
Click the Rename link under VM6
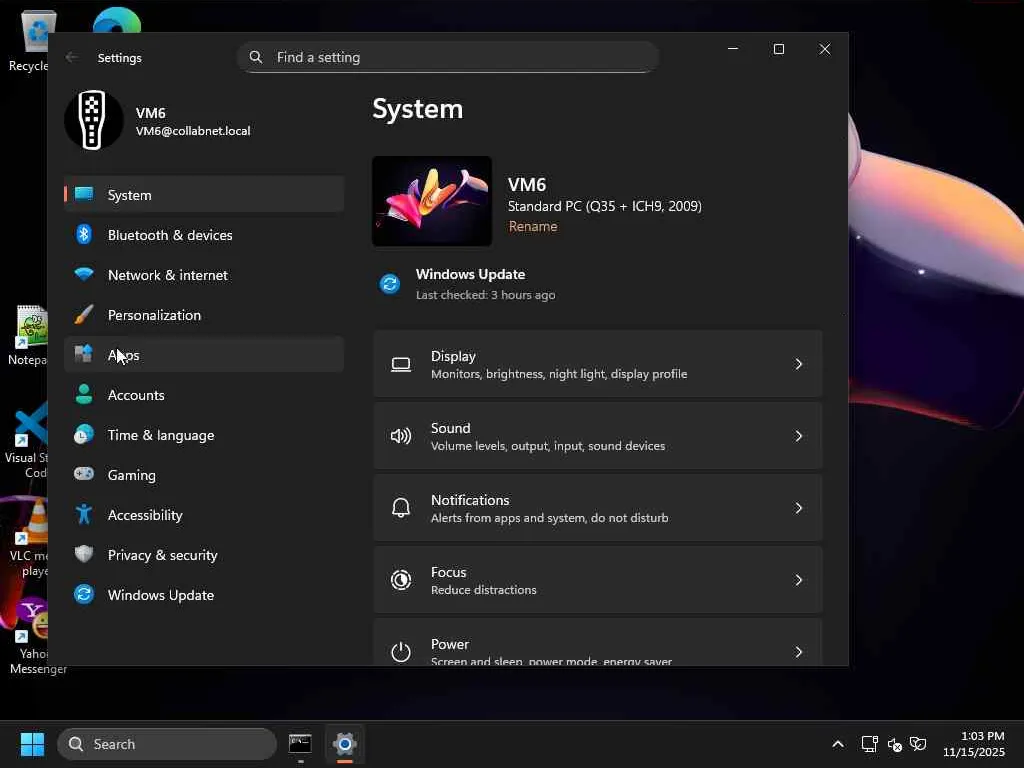point(533,226)
